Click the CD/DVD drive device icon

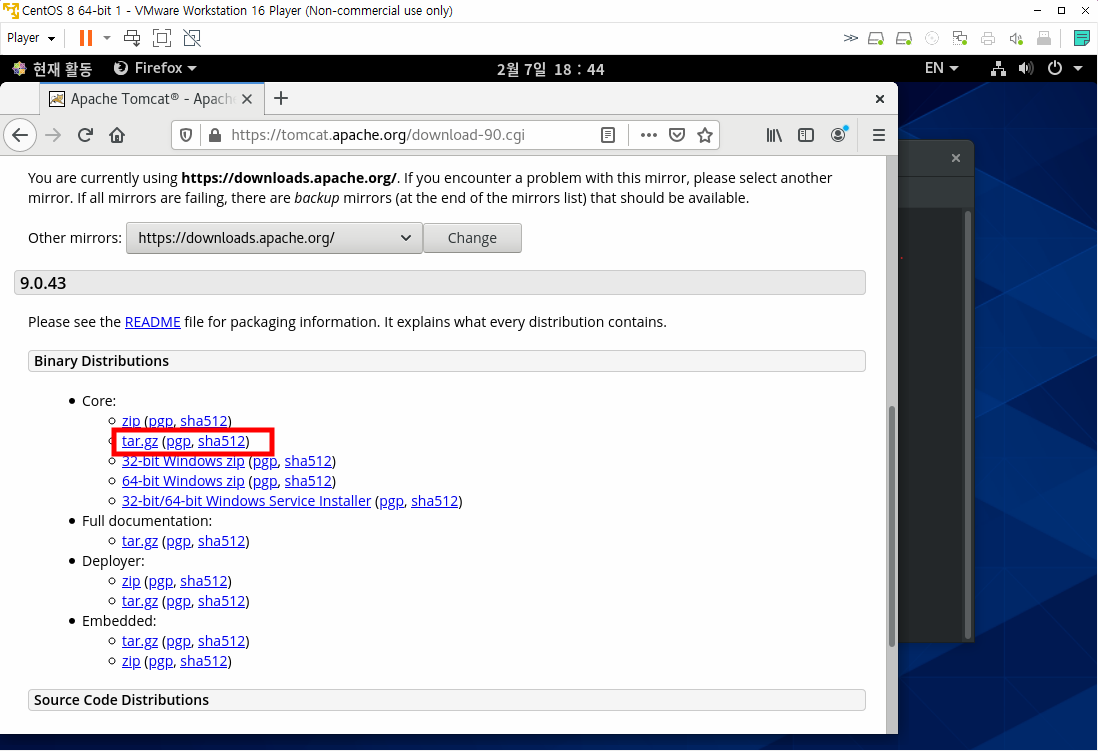click(932, 38)
